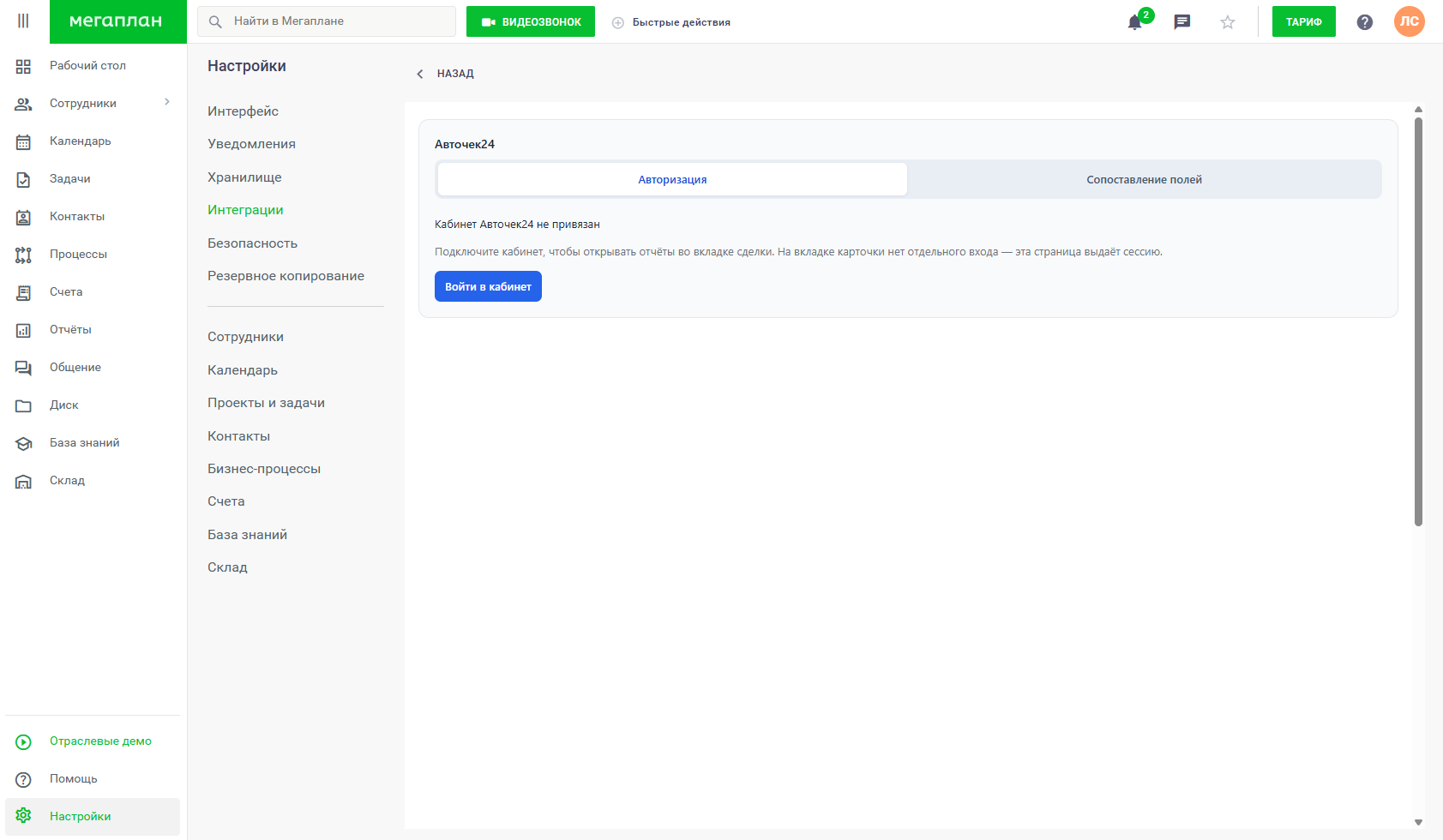Open Счета in settings panel list

pos(226,501)
